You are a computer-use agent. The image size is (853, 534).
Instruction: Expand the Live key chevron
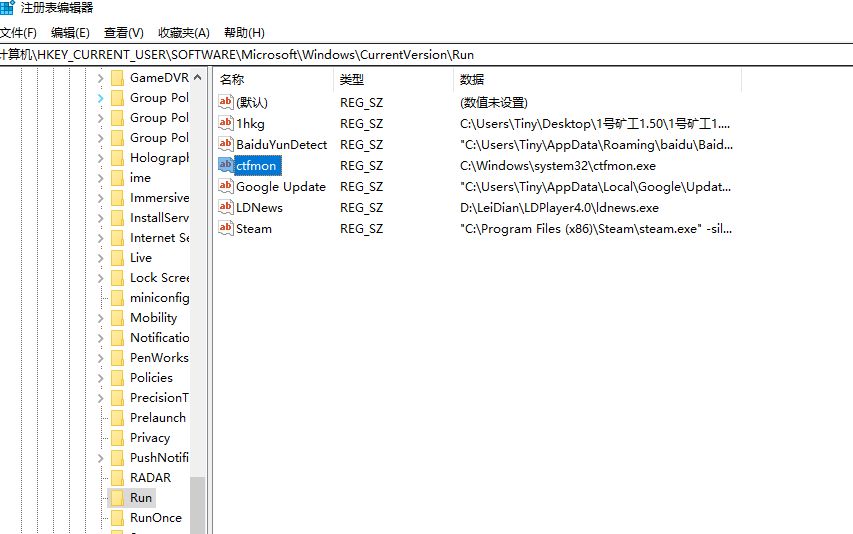click(x=101, y=258)
